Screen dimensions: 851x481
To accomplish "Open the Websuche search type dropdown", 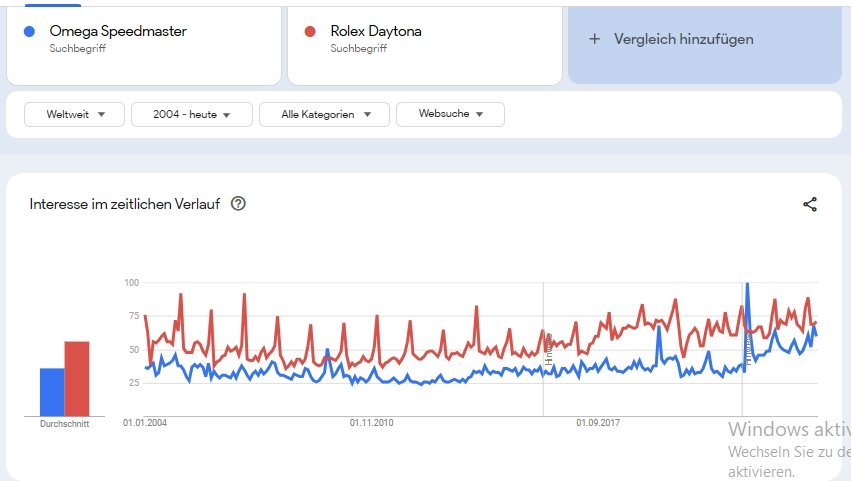I will coord(450,115).
